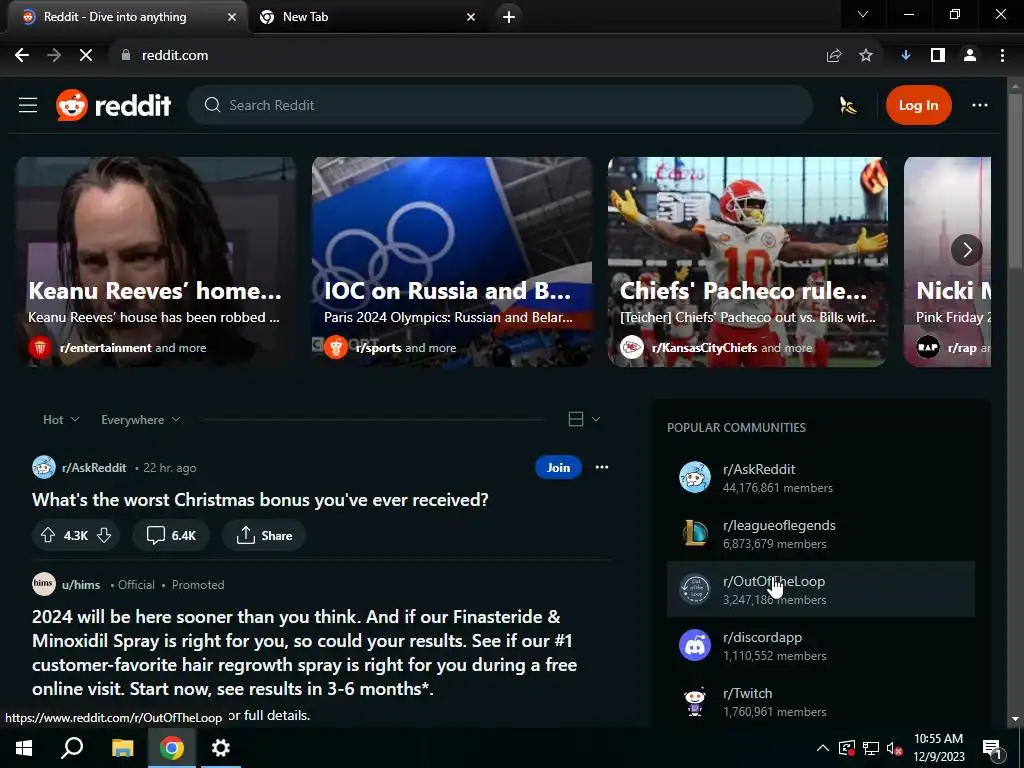This screenshot has width=1024, height=768.
Task: Click the r/leagueoflegends community icon
Action: (695, 534)
